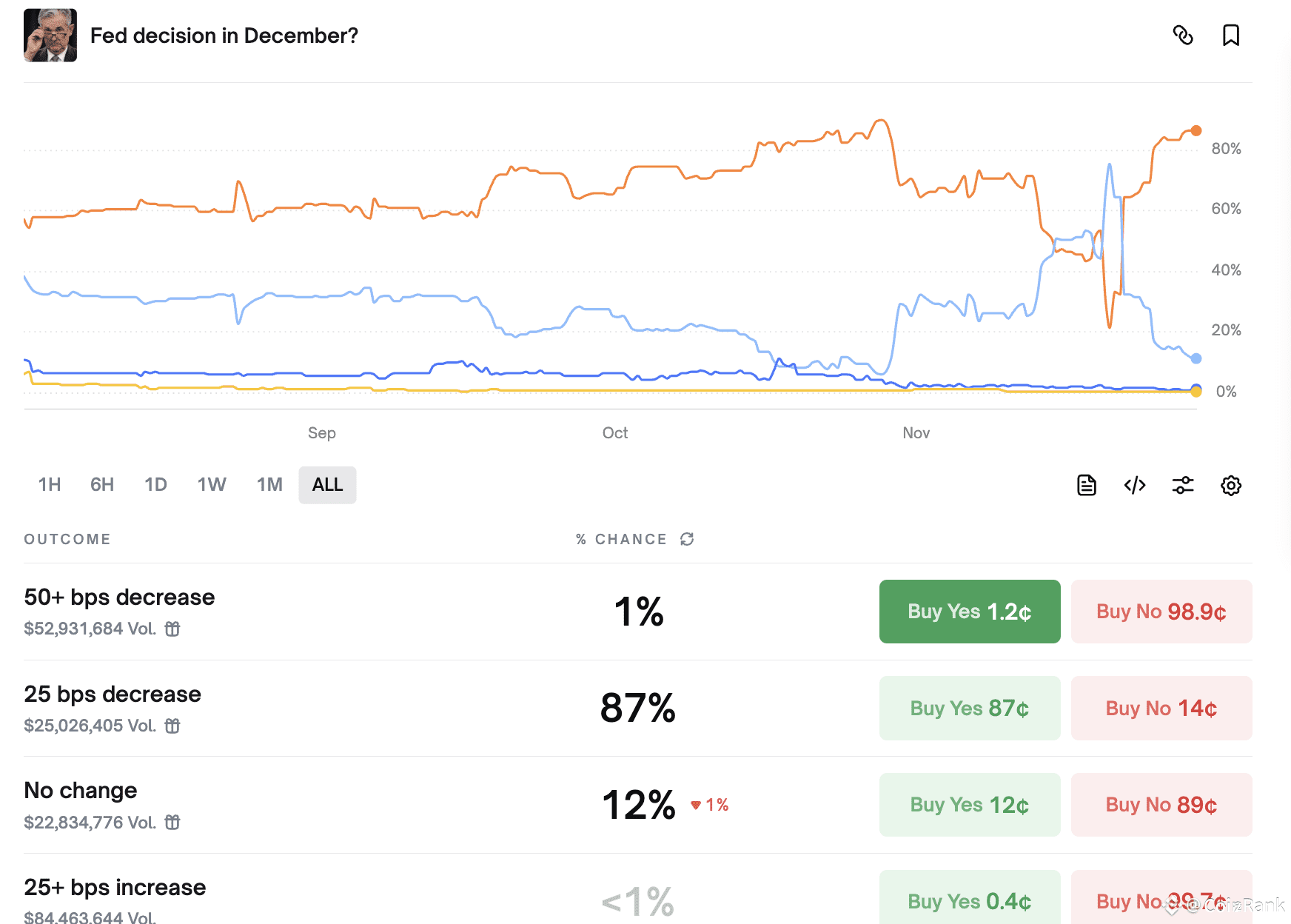Image resolution: width=1291 pixels, height=924 pixels.
Task: Buy Yes at 12¢ for No change
Action: (969, 805)
